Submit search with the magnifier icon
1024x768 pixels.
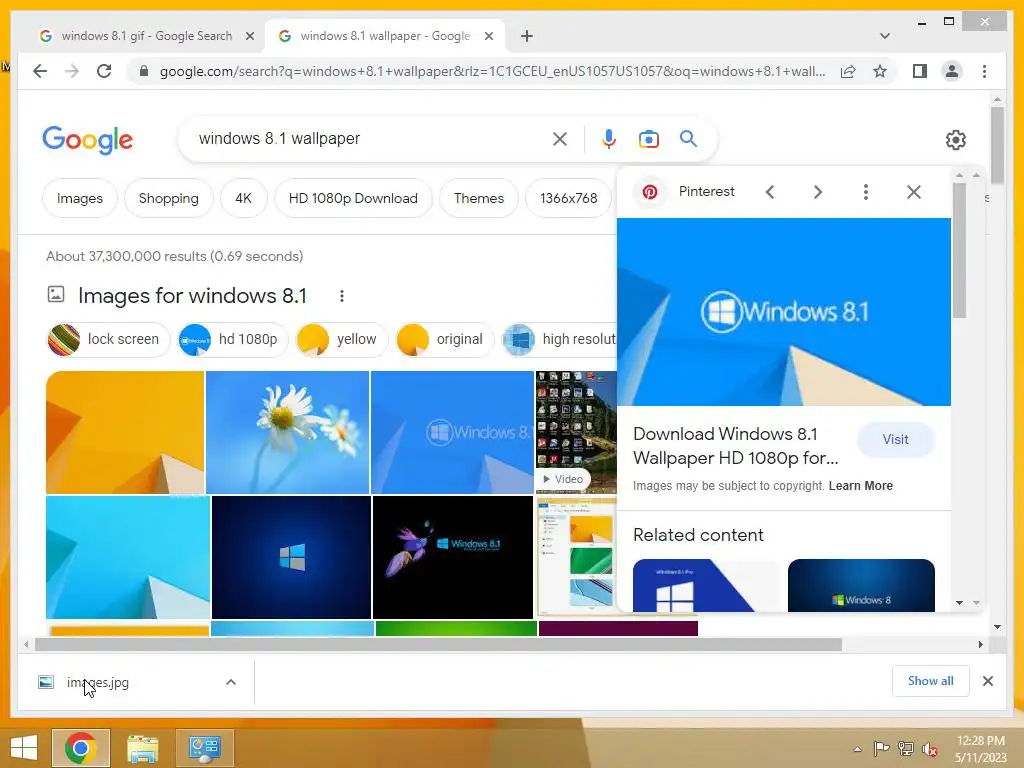pyautogui.click(x=688, y=138)
